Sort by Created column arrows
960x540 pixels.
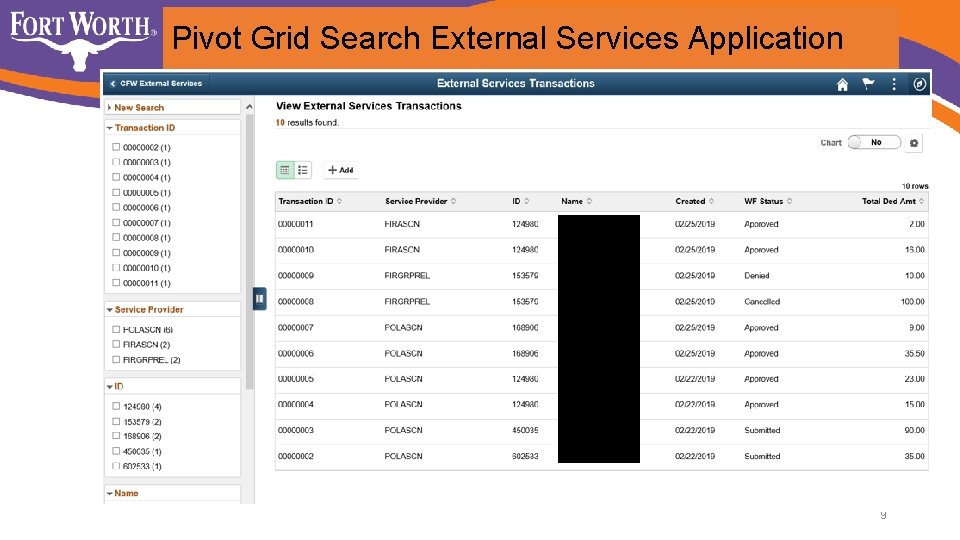pos(711,201)
